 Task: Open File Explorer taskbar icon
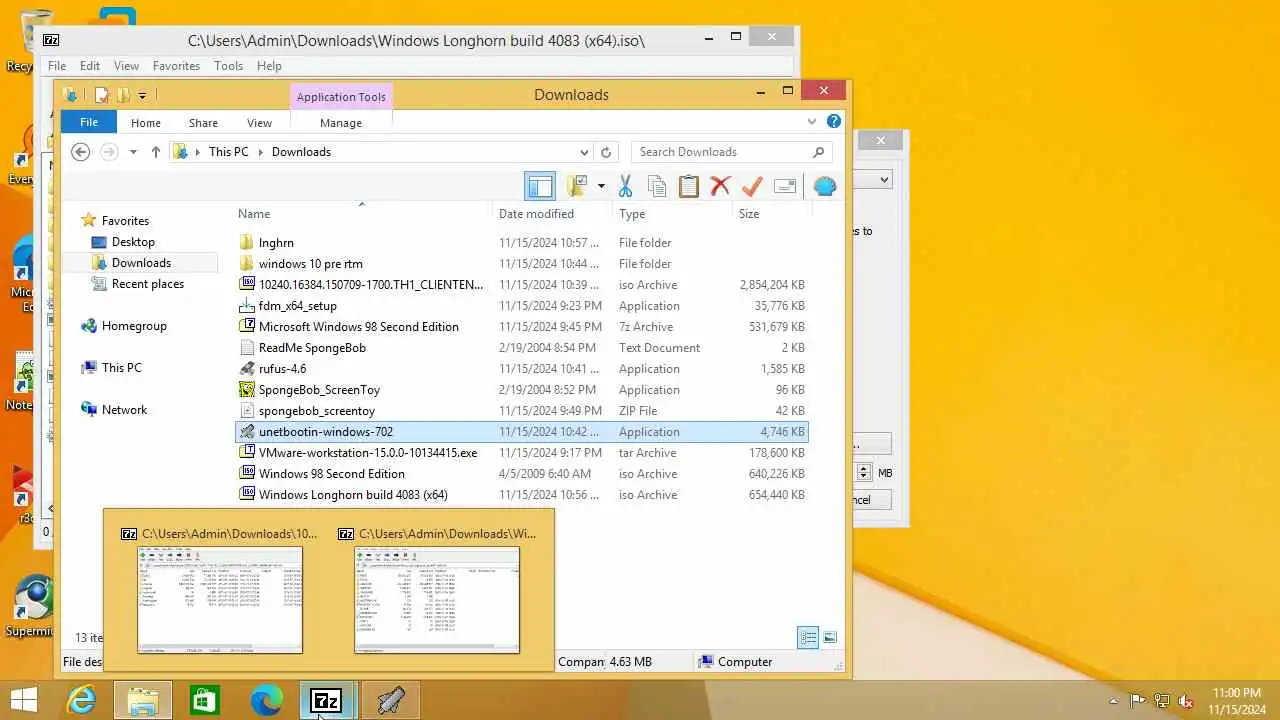[x=143, y=700]
